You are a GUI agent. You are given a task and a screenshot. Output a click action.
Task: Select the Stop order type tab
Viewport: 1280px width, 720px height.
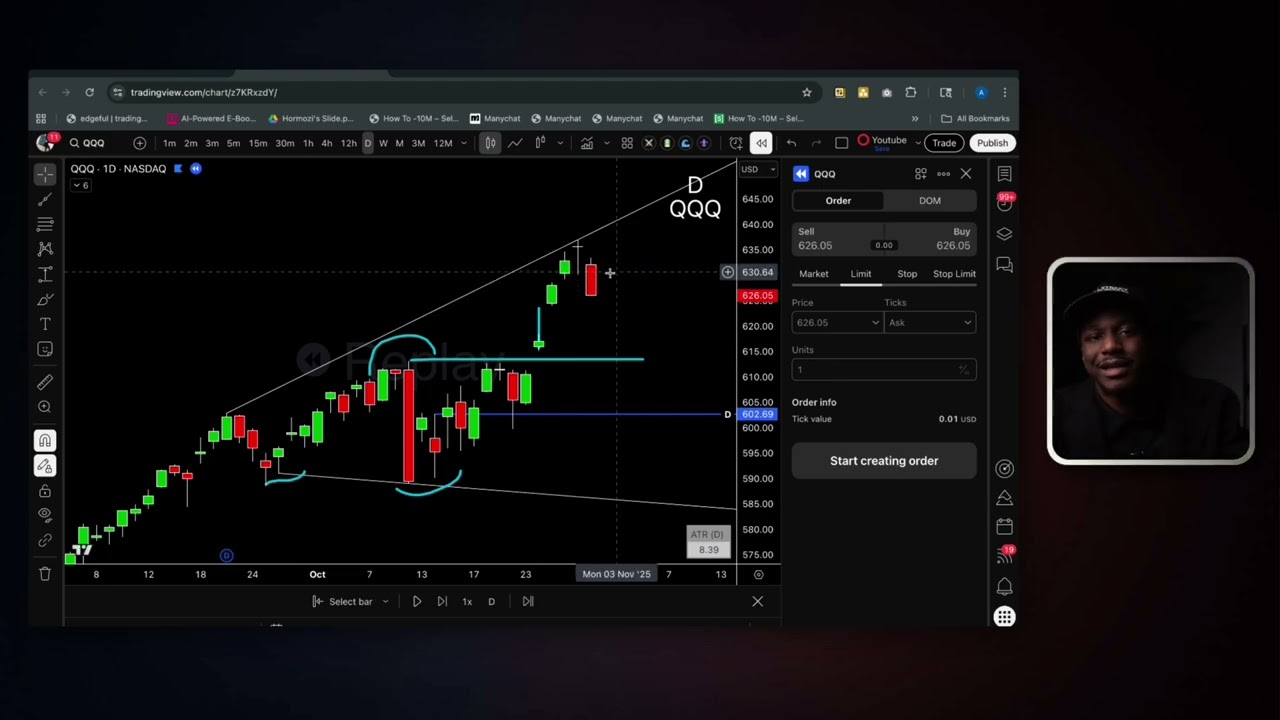(907, 274)
